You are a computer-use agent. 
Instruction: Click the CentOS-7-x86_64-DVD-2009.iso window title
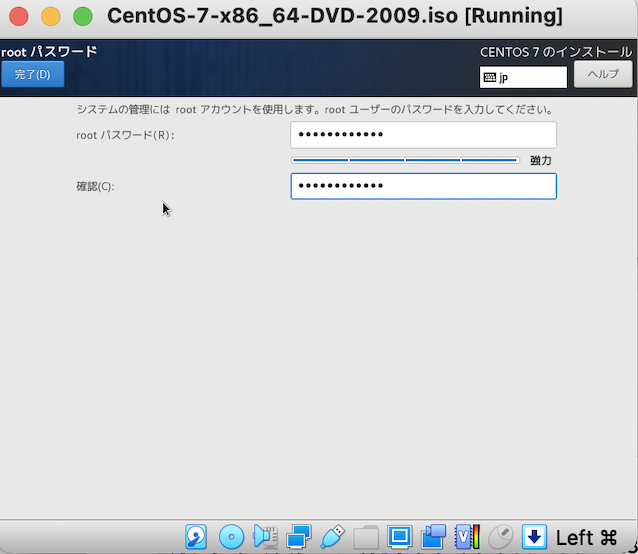click(x=335, y=16)
